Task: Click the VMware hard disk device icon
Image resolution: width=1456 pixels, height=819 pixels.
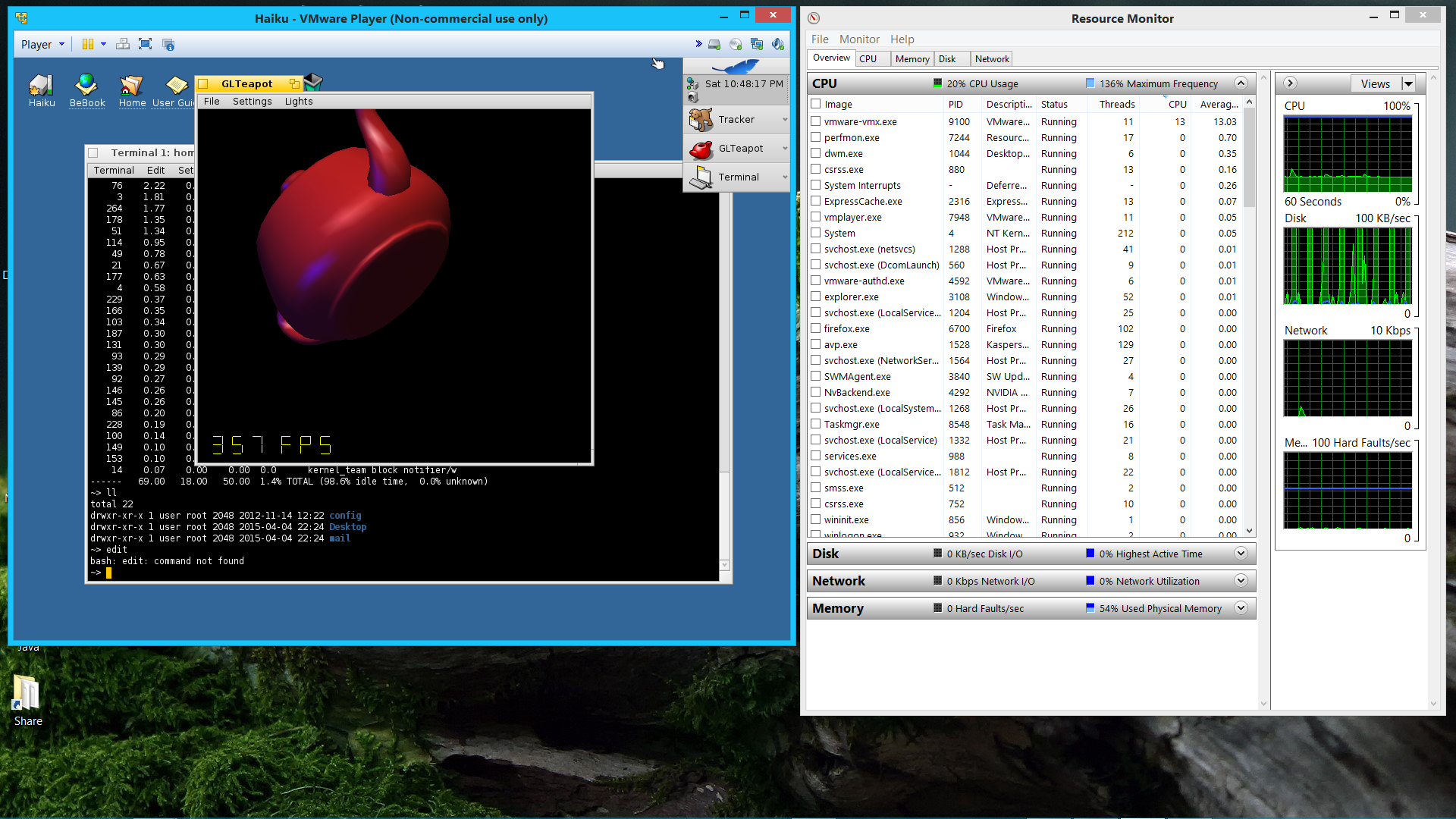Action: 714,44
